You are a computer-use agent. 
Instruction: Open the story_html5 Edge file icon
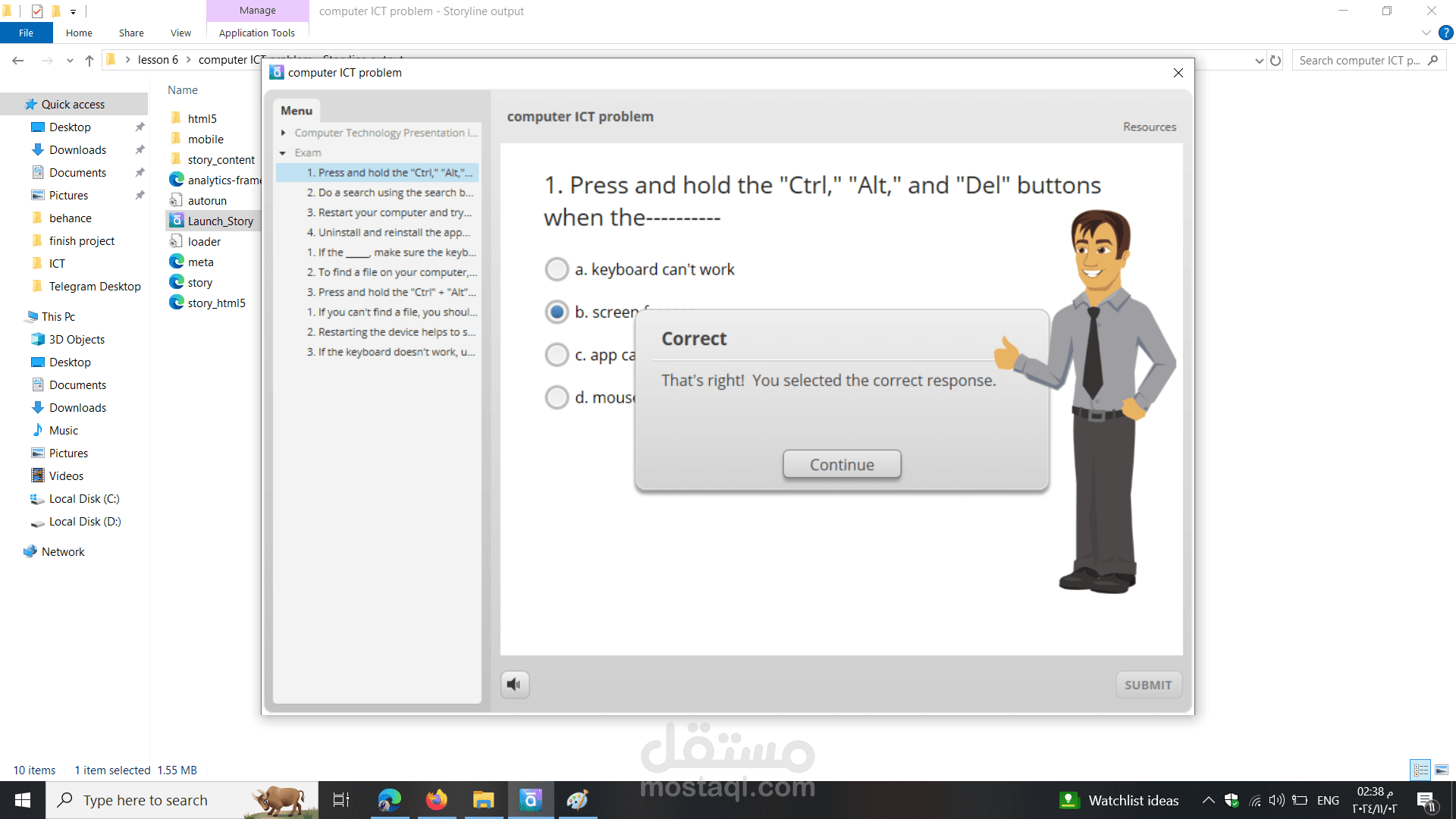(x=177, y=303)
